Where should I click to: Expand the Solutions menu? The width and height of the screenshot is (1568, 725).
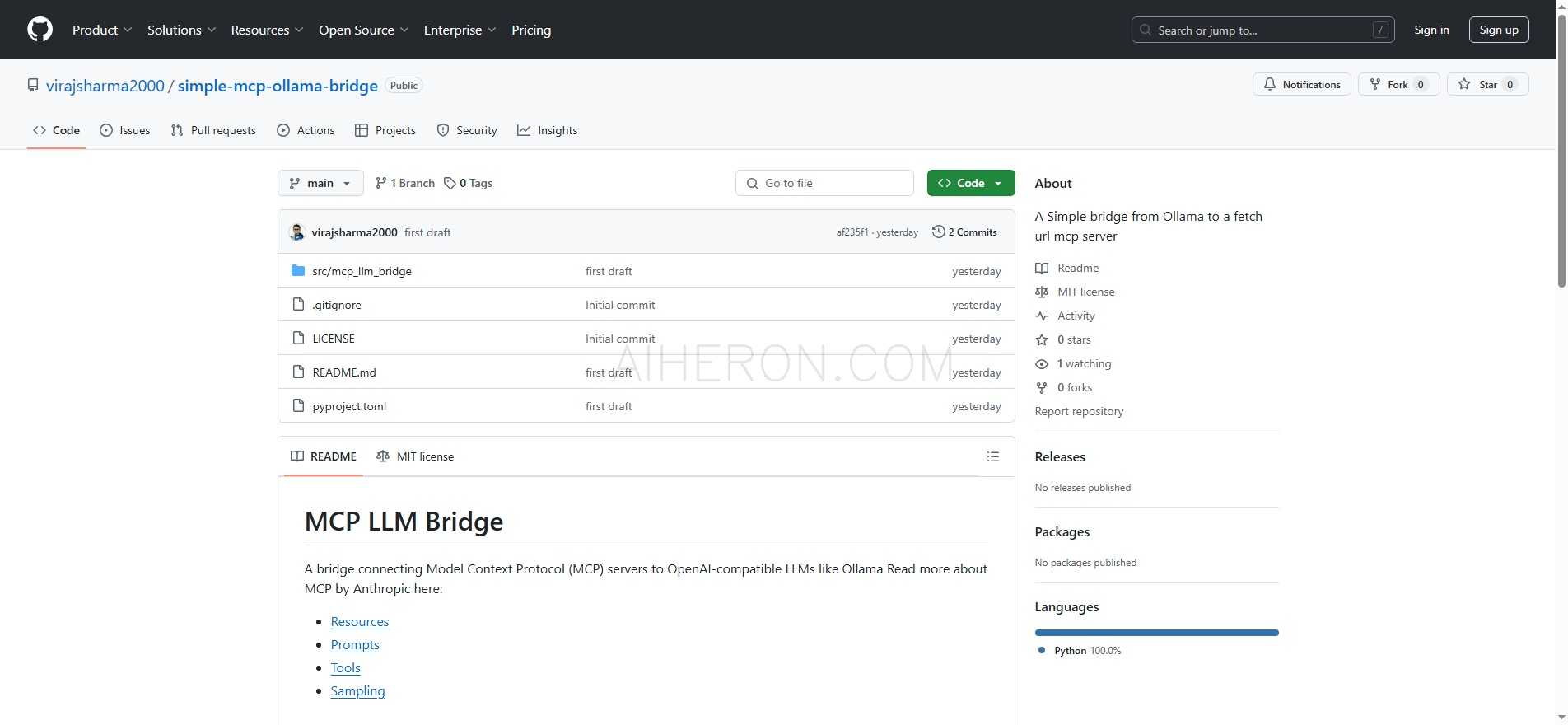coord(182,30)
